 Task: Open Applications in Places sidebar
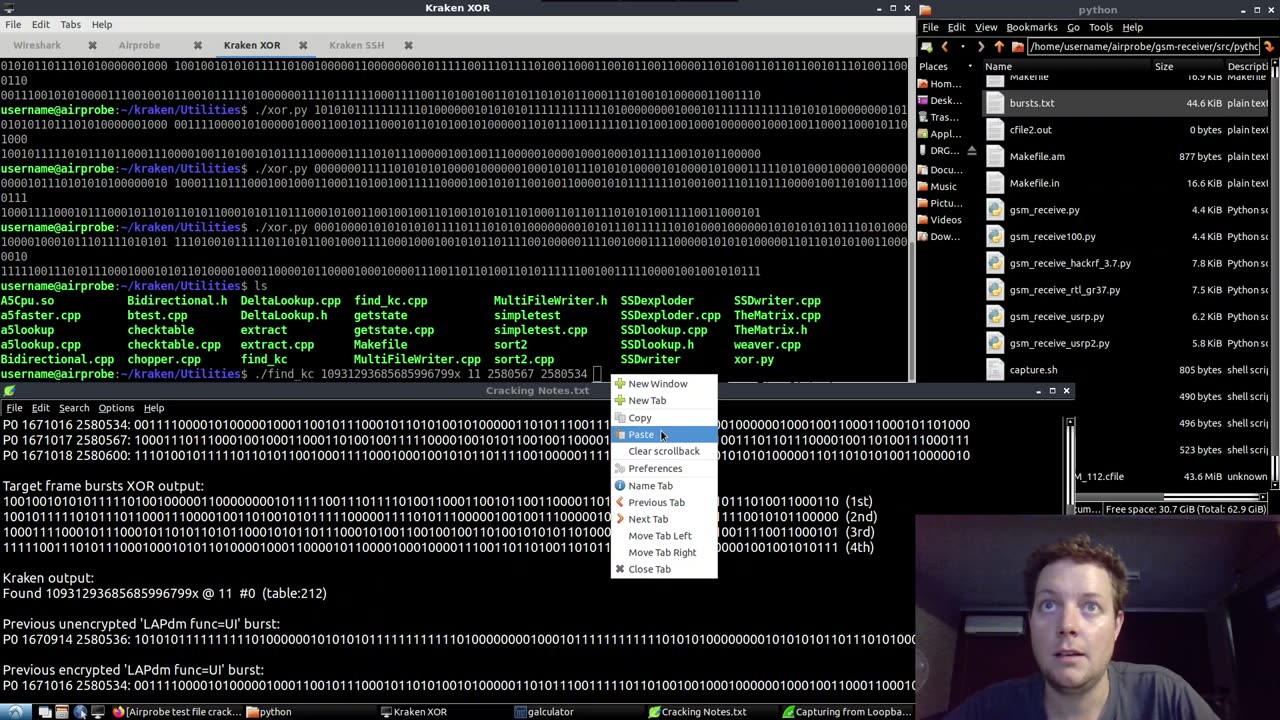coord(940,134)
